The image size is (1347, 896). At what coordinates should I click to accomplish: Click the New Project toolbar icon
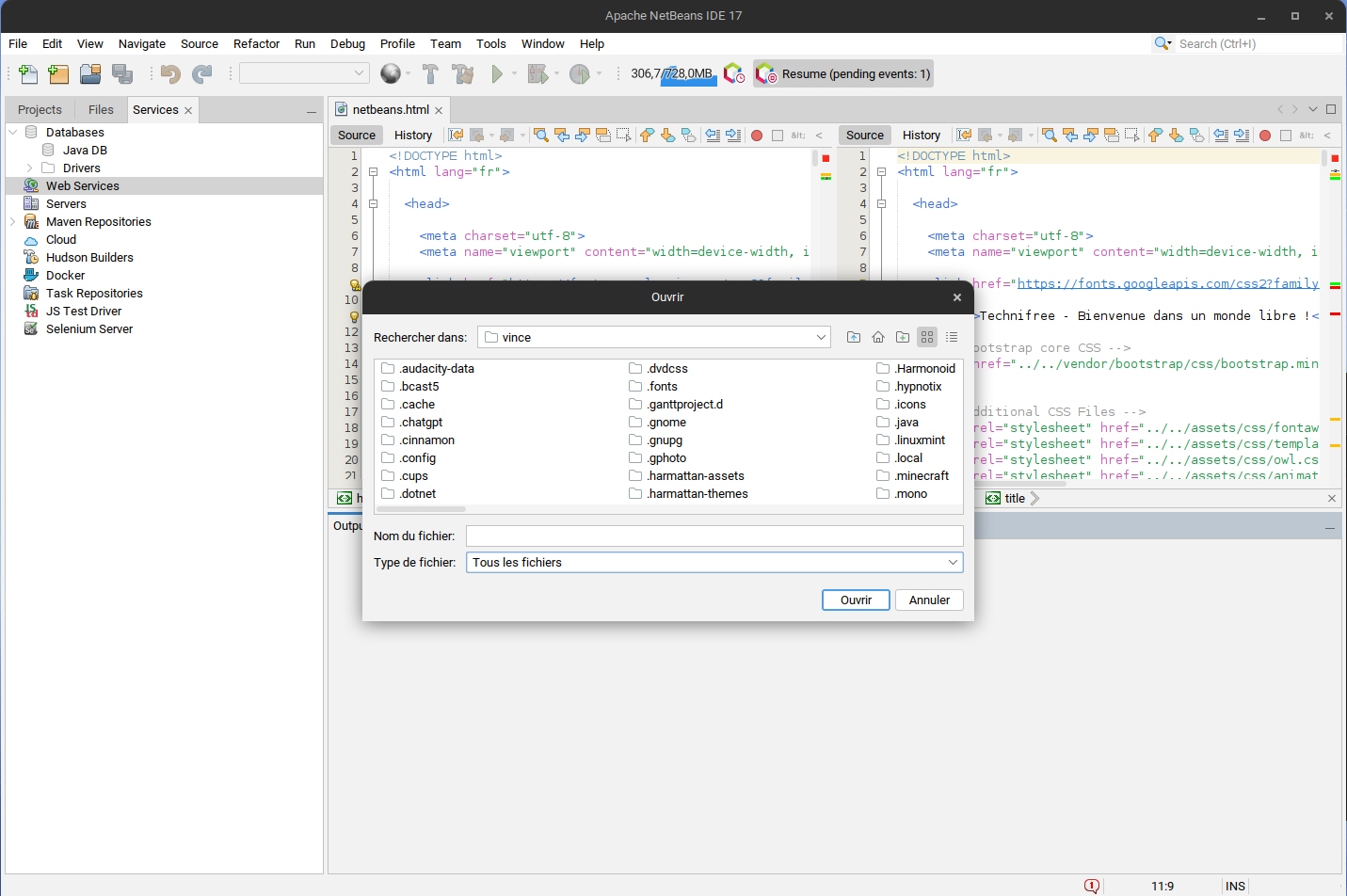[58, 73]
